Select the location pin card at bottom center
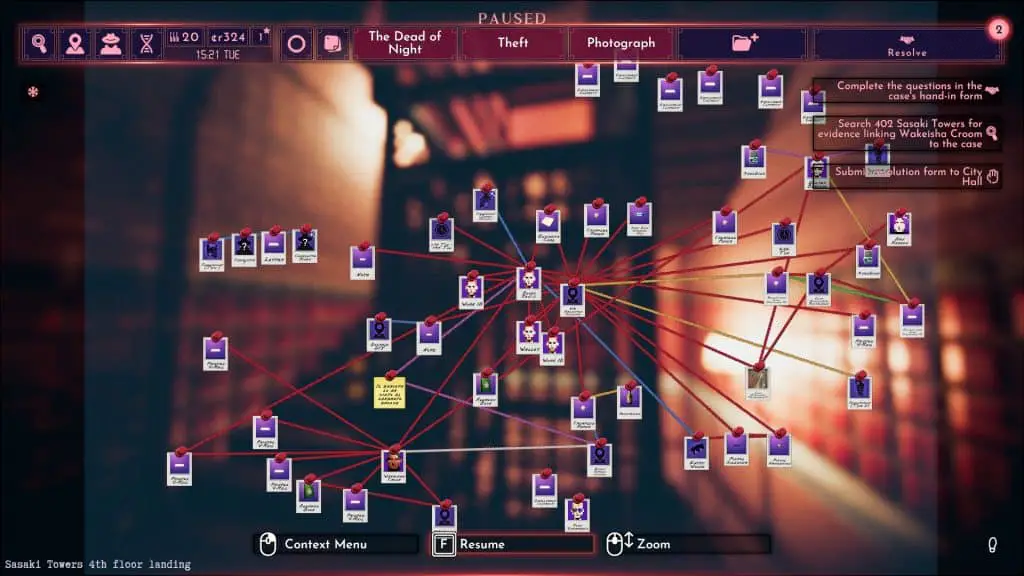The image size is (1024, 576). pyautogui.click(x=445, y=518)
